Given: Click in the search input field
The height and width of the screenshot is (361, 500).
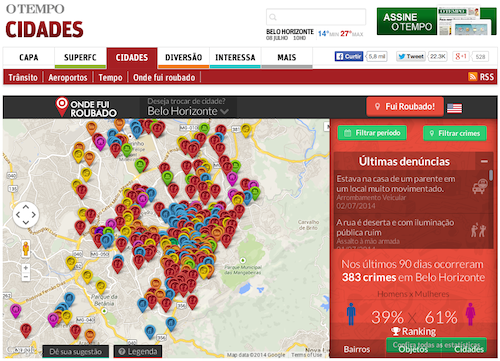Looking at the screenshot, I should tap(316, 17).
